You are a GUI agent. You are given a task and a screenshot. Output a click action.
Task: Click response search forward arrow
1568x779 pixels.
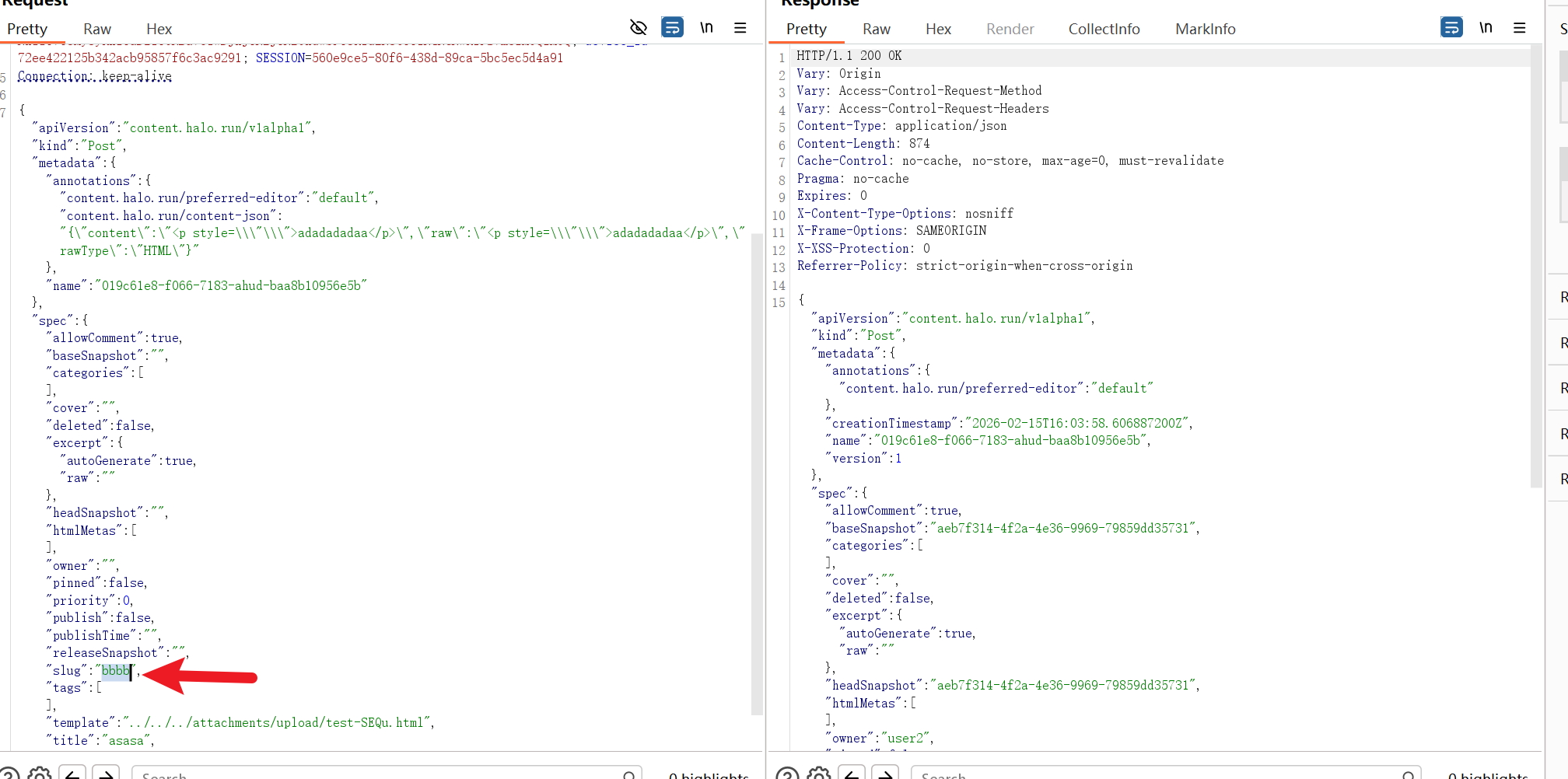click(x=885, y=774)
